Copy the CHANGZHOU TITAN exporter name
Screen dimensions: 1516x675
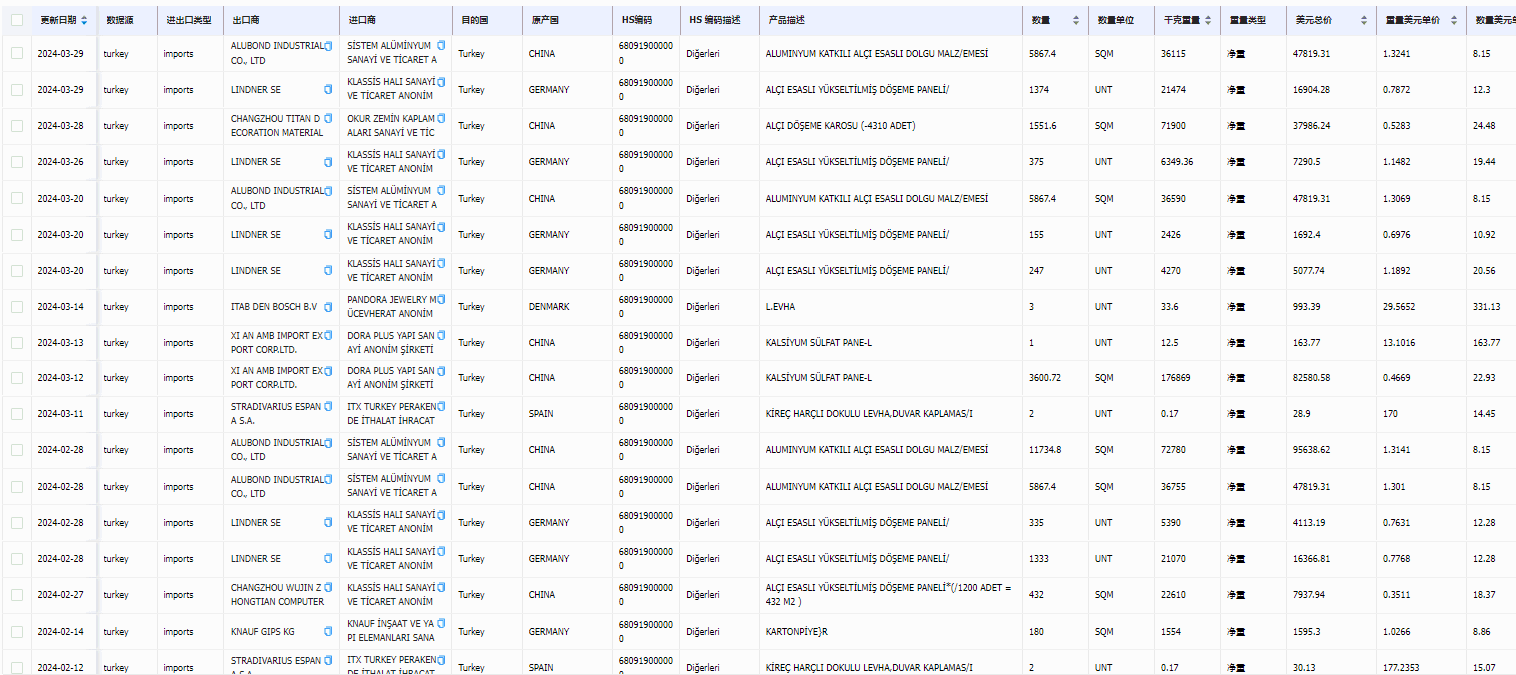pyautogui.click(x=328, y=119)
